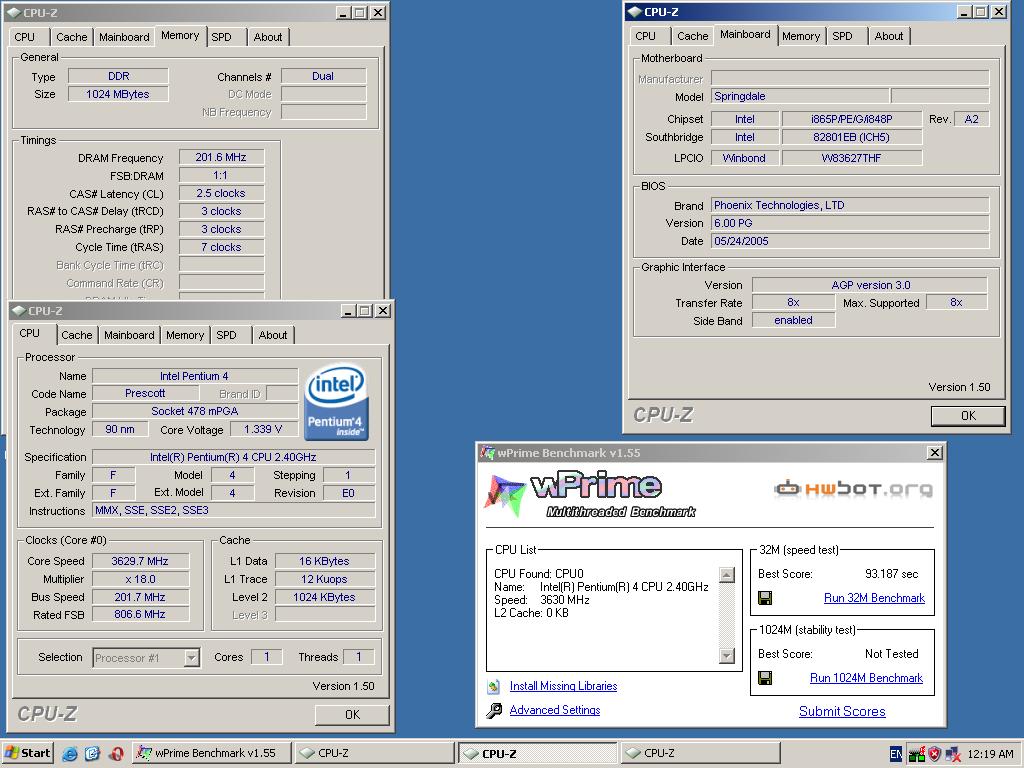Click the Core Speed 3629.7 MHz field
The image size is (1024, 768).
(x=140, y=561)
